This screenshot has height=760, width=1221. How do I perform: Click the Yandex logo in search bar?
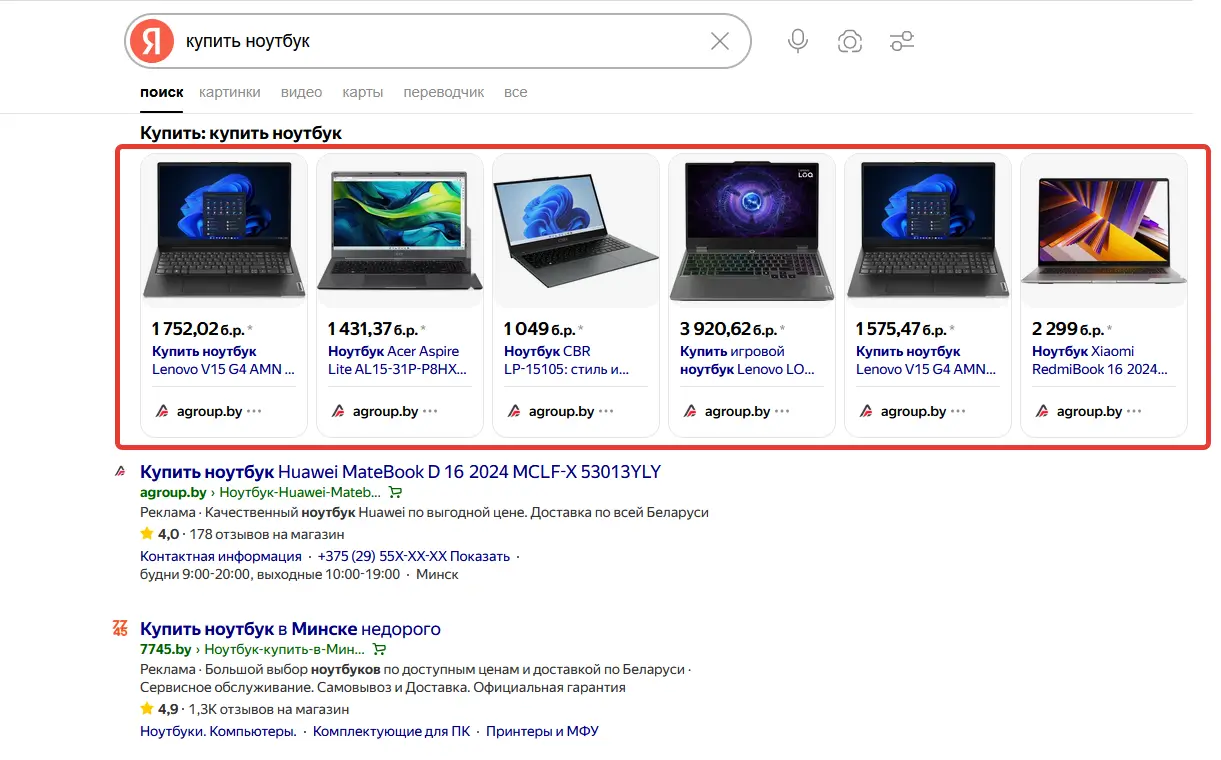(x=152, y=41)
